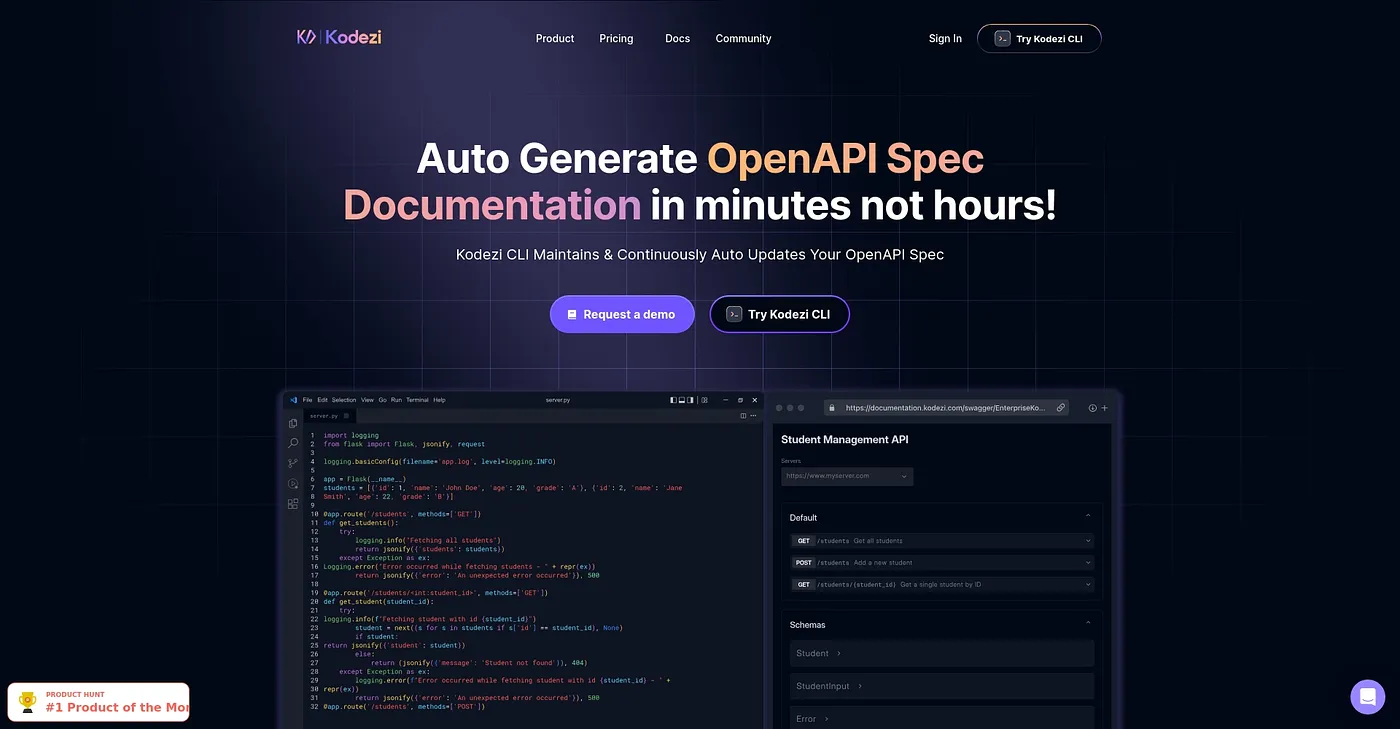Click Try Kodezi CLI in the header
The width and height of the screenshot is (1400, 729).
[1039, 39]
